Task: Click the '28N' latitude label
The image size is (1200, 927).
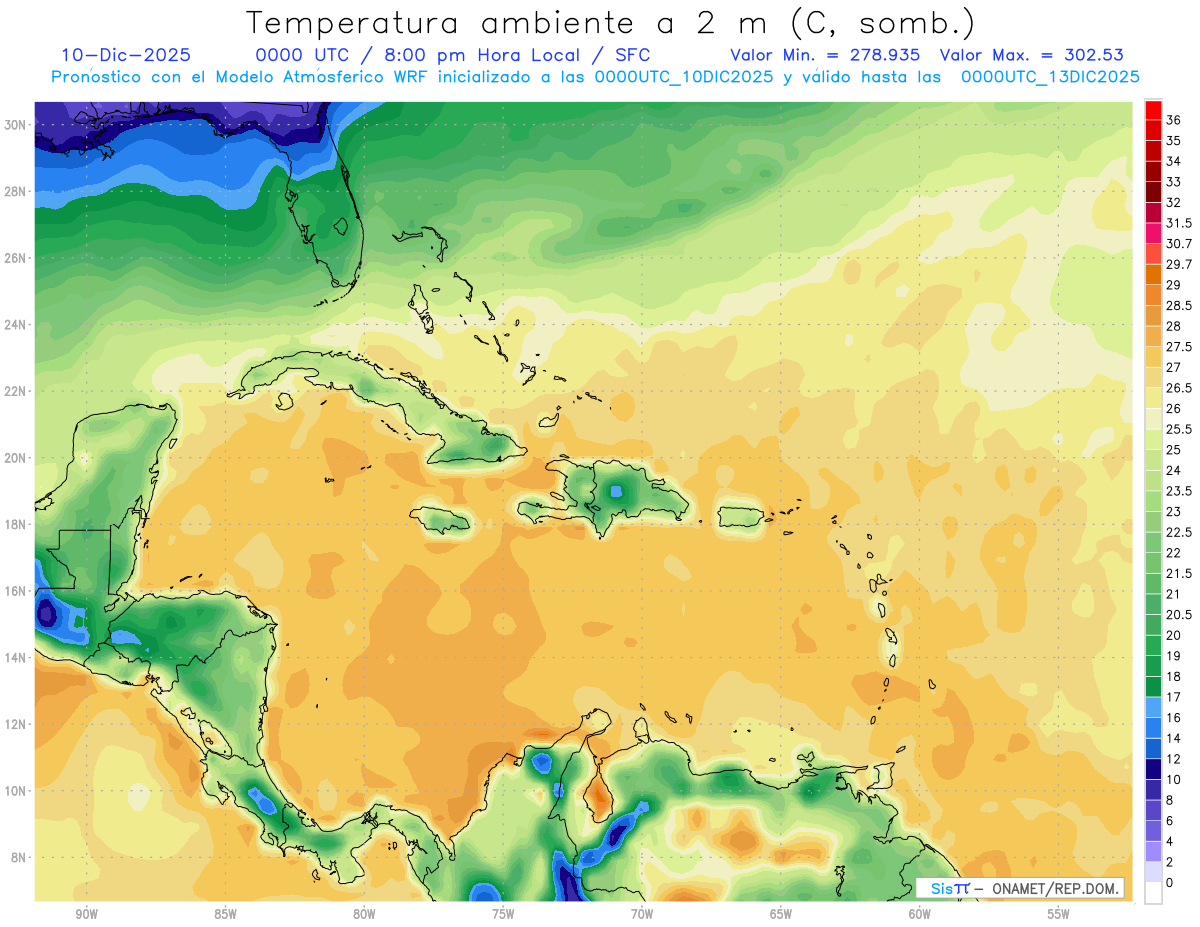Action: coord(16,191)
